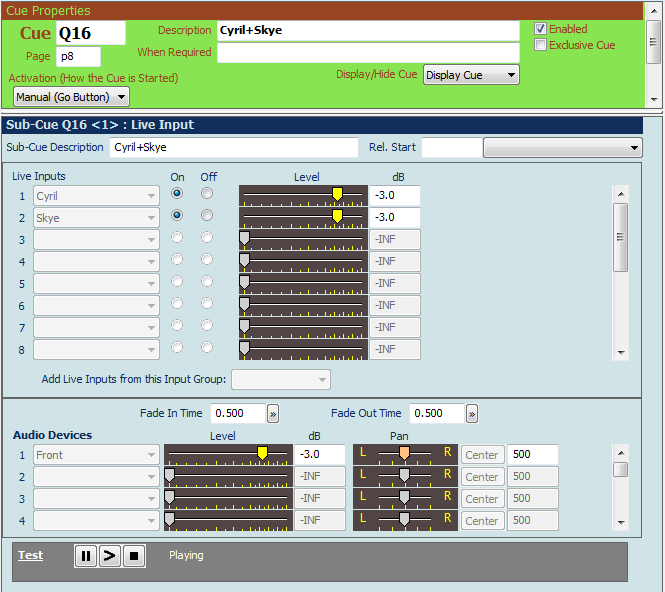This screenshot has height=592, width=665.
Task: Click the Cyril level slider thumb
Action: (337, 194)
